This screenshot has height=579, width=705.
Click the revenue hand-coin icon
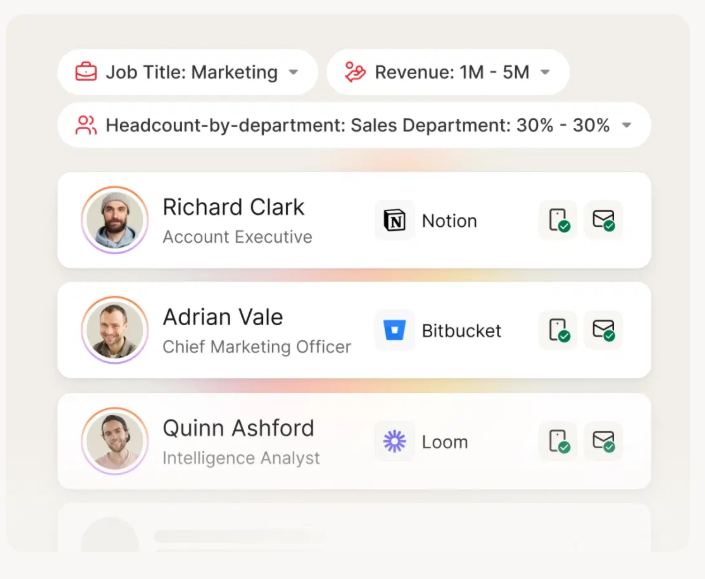point(355,72)
